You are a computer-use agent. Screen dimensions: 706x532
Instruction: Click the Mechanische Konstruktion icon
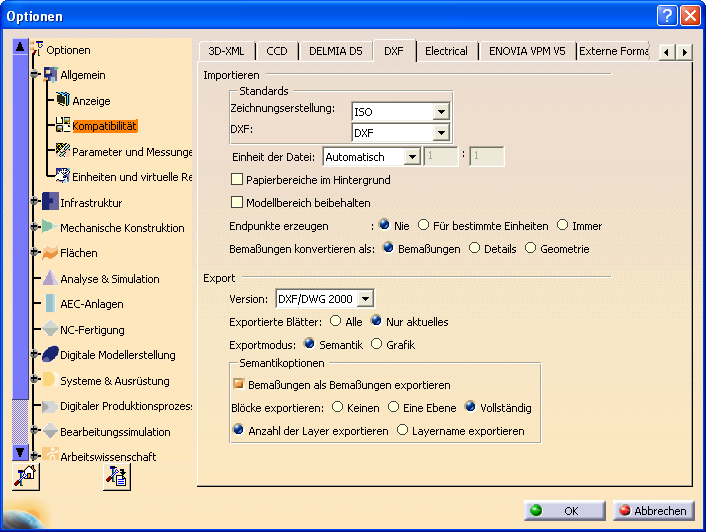49,228
